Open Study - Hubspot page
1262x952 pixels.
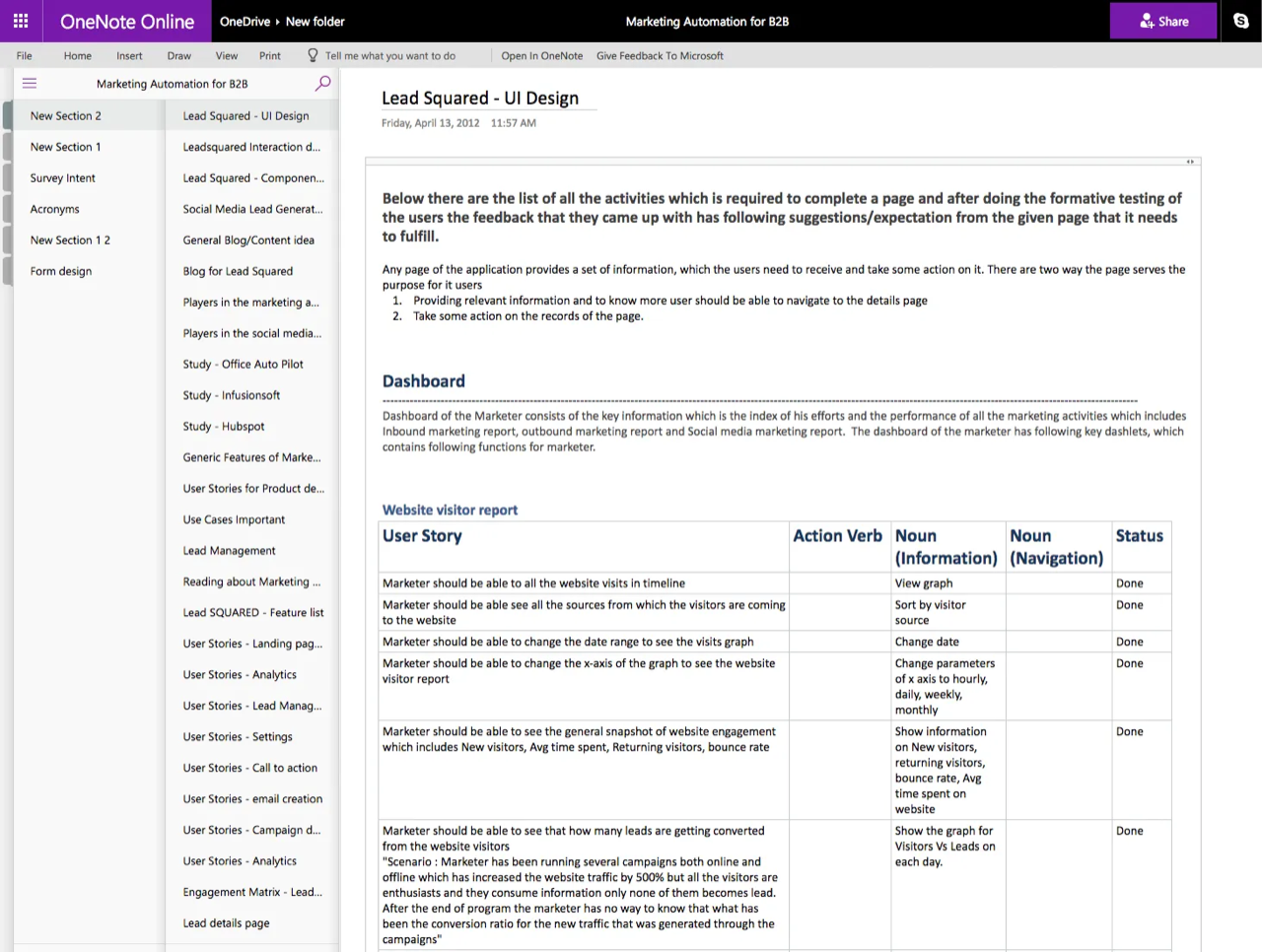pyautogui.click(x=251, y=427)
